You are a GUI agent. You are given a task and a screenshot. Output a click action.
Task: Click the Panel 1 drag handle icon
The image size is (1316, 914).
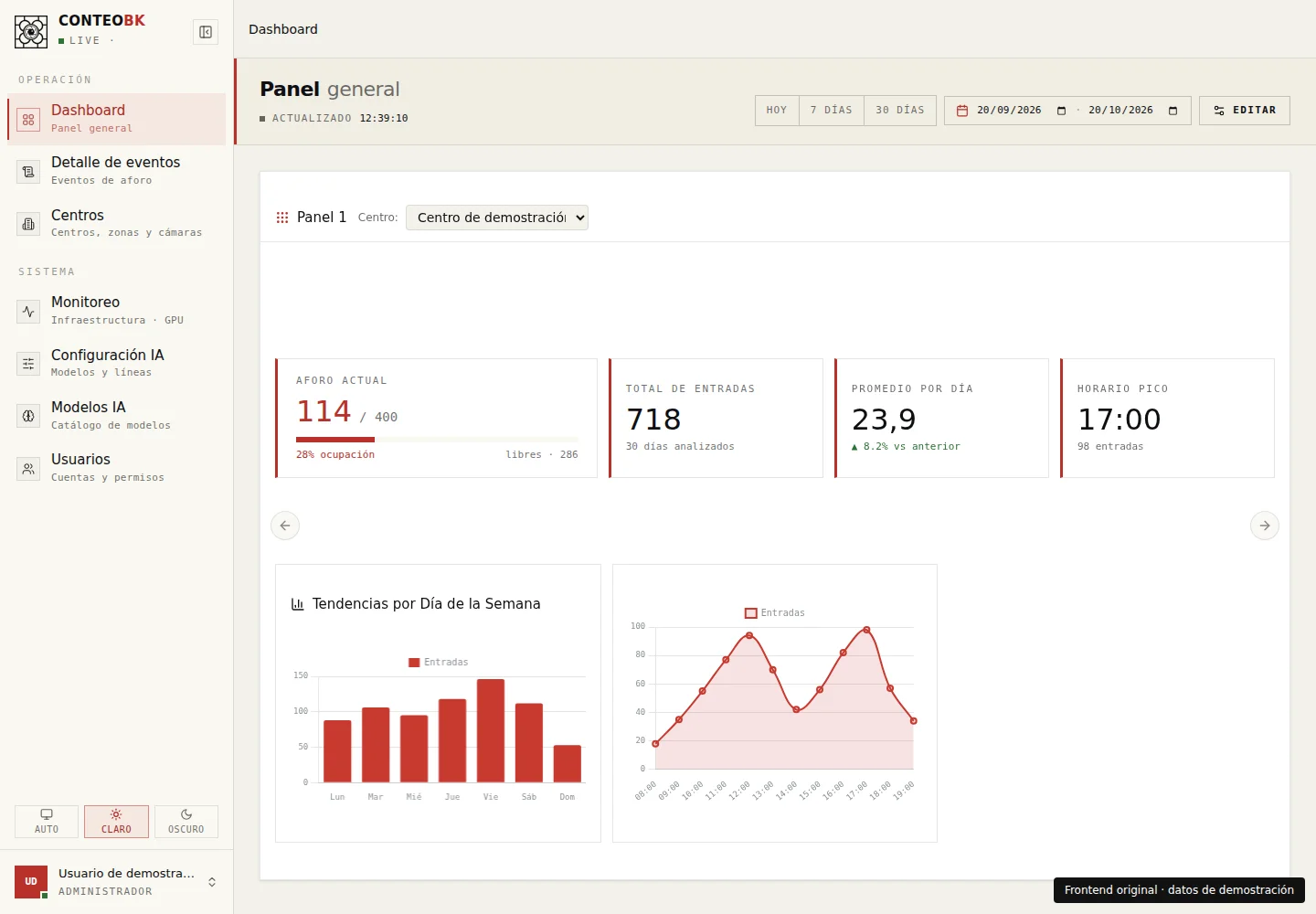point(282,218)
